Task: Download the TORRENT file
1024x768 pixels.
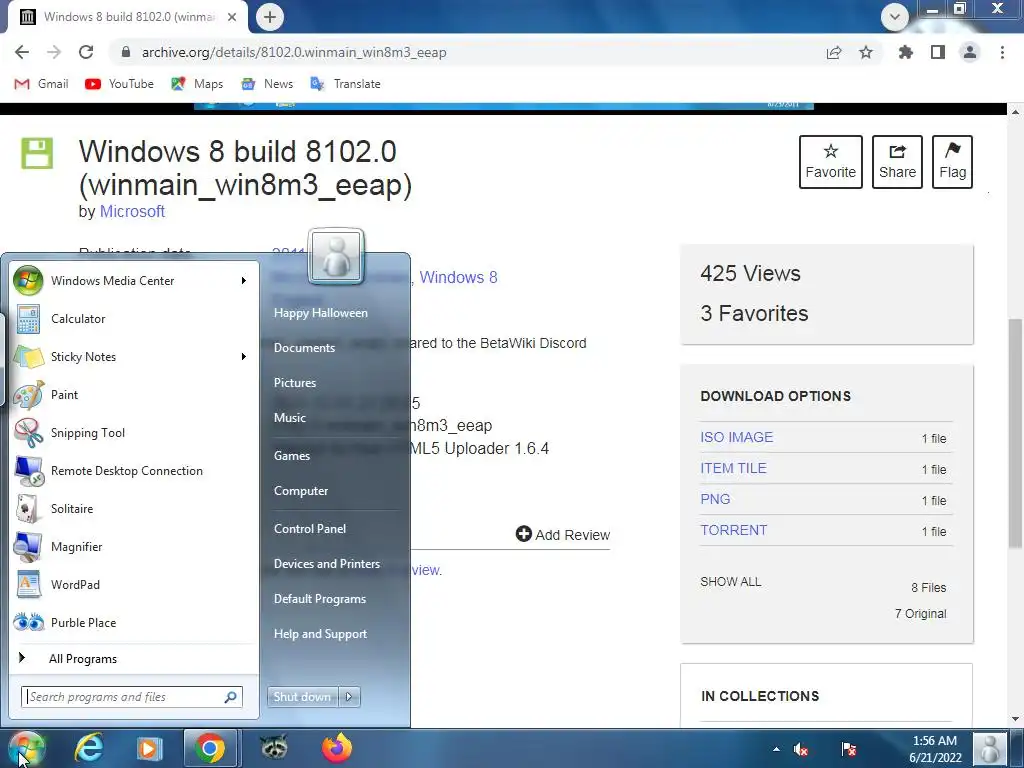Action: (x=733, y=530)
